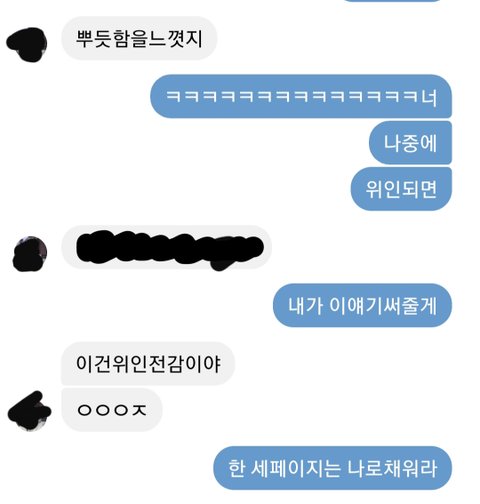
Task: Click the 이얘기써줄게 portion of the blue bubble
Action: click(x=383, y=305)
